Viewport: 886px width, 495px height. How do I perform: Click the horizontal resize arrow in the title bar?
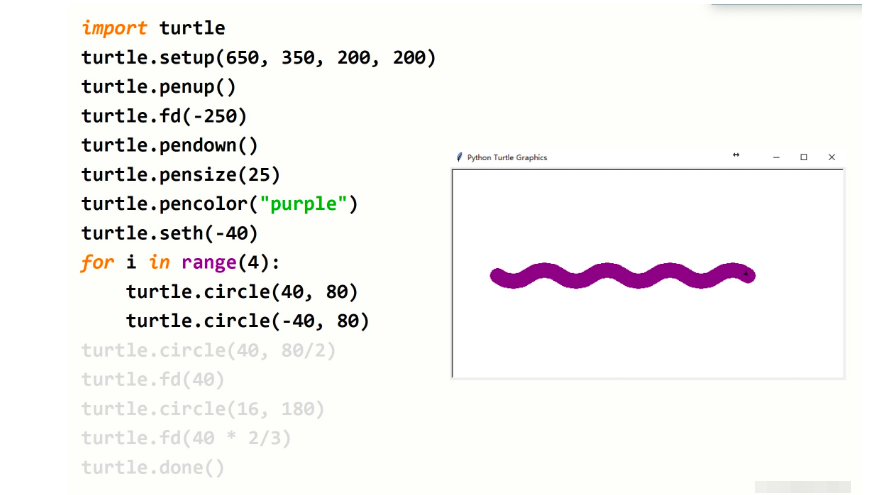click(x=736, y=156)
